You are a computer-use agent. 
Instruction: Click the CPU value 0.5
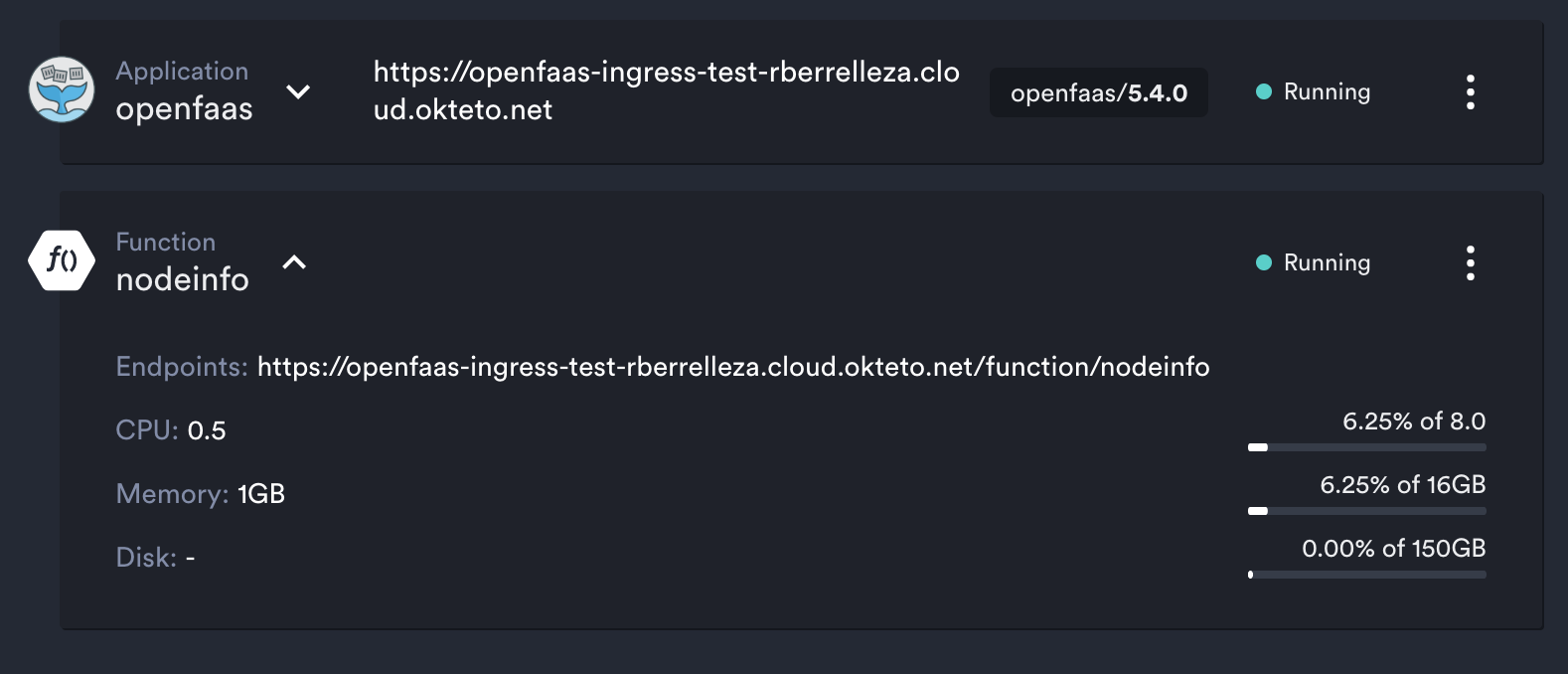pos(207,430)
